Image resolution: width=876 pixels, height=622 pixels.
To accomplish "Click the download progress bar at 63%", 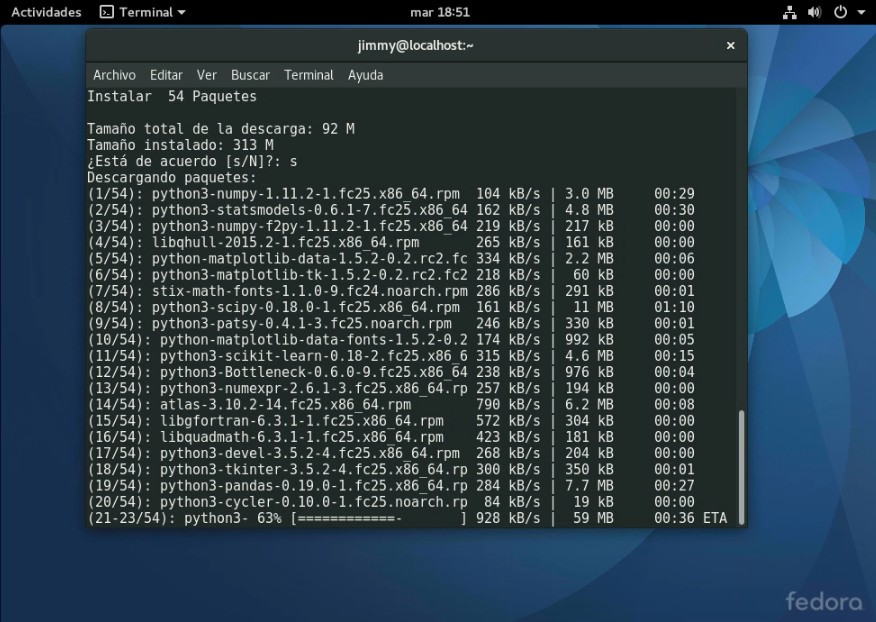I will coord(378,518).
